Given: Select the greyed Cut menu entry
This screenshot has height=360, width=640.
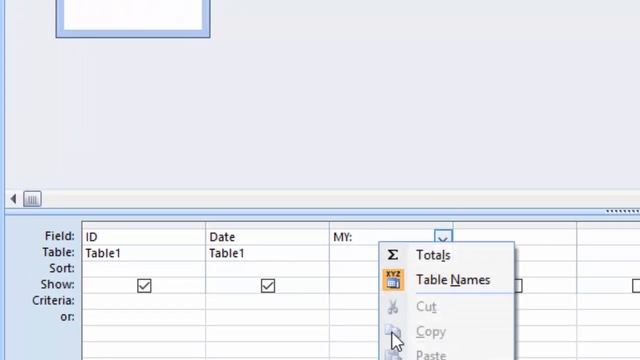Looking at the screenshot, I should [x=426, y=307].
